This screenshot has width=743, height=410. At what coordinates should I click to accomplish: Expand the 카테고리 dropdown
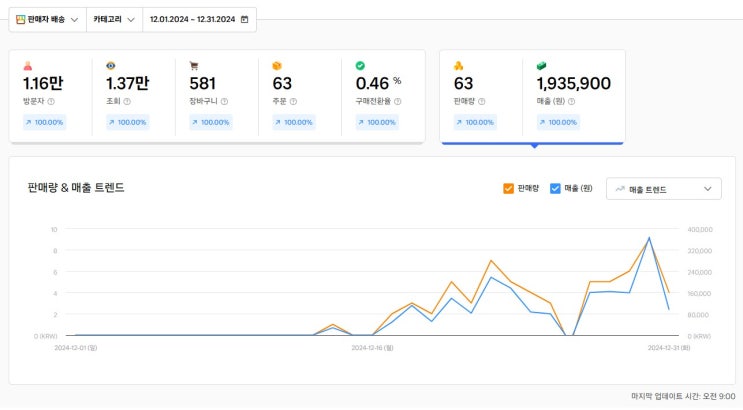pos(114,19)
